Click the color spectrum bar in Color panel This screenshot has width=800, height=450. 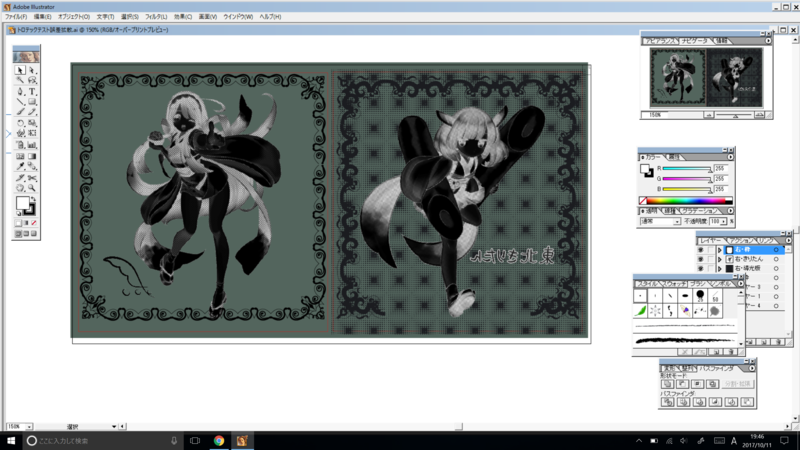(686, 201)
